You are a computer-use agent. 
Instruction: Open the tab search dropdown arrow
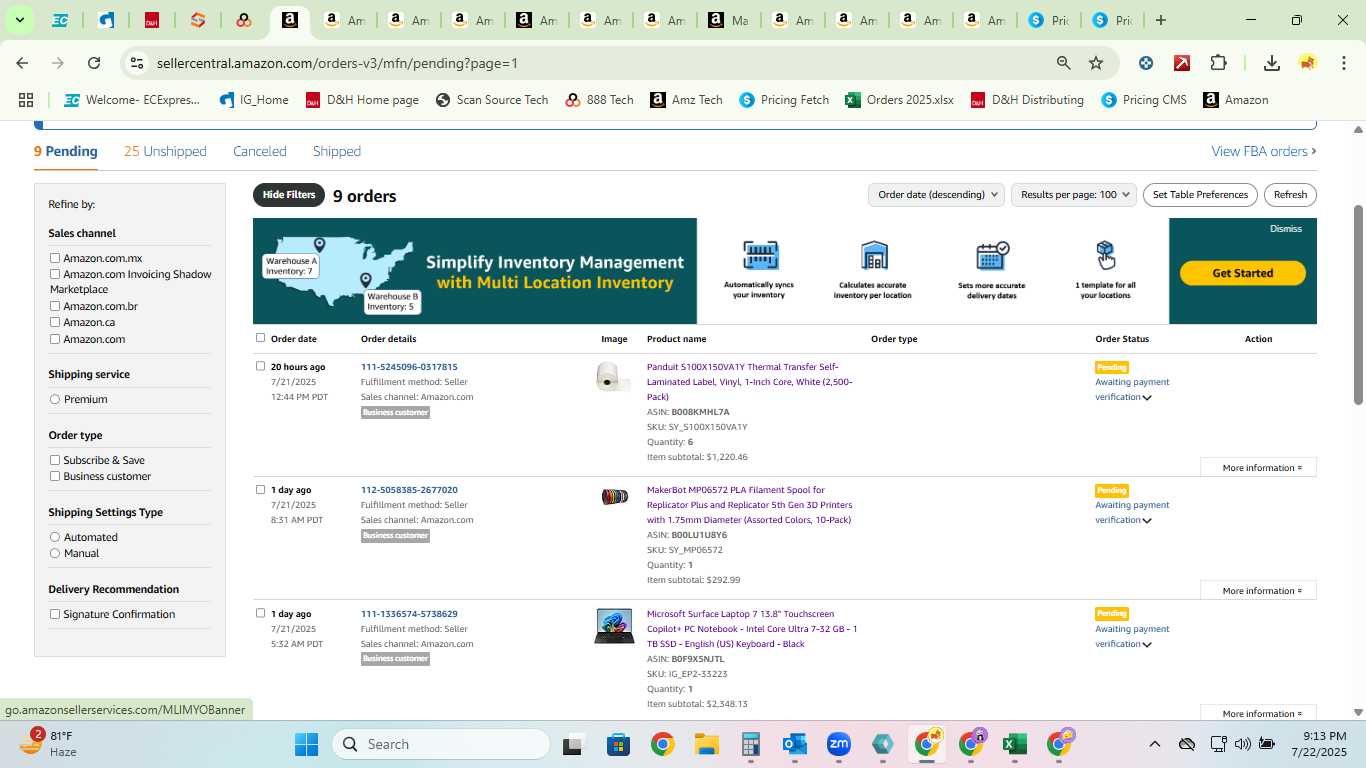19,20
